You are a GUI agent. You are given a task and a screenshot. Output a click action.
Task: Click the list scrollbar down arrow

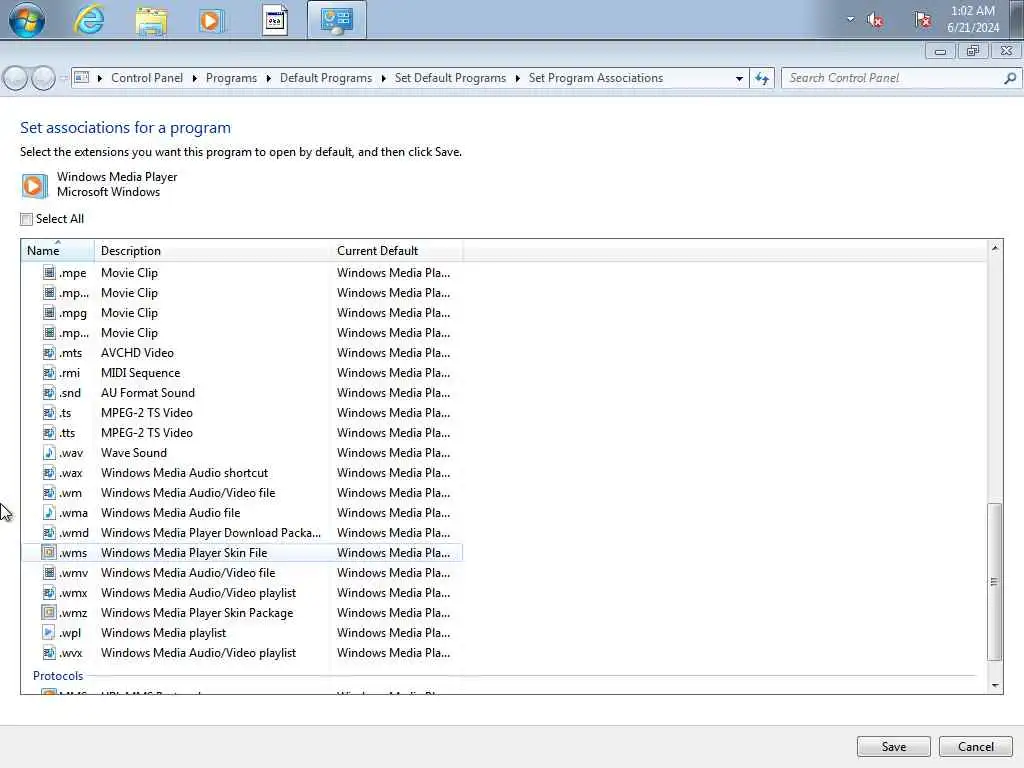coord(995,685)
